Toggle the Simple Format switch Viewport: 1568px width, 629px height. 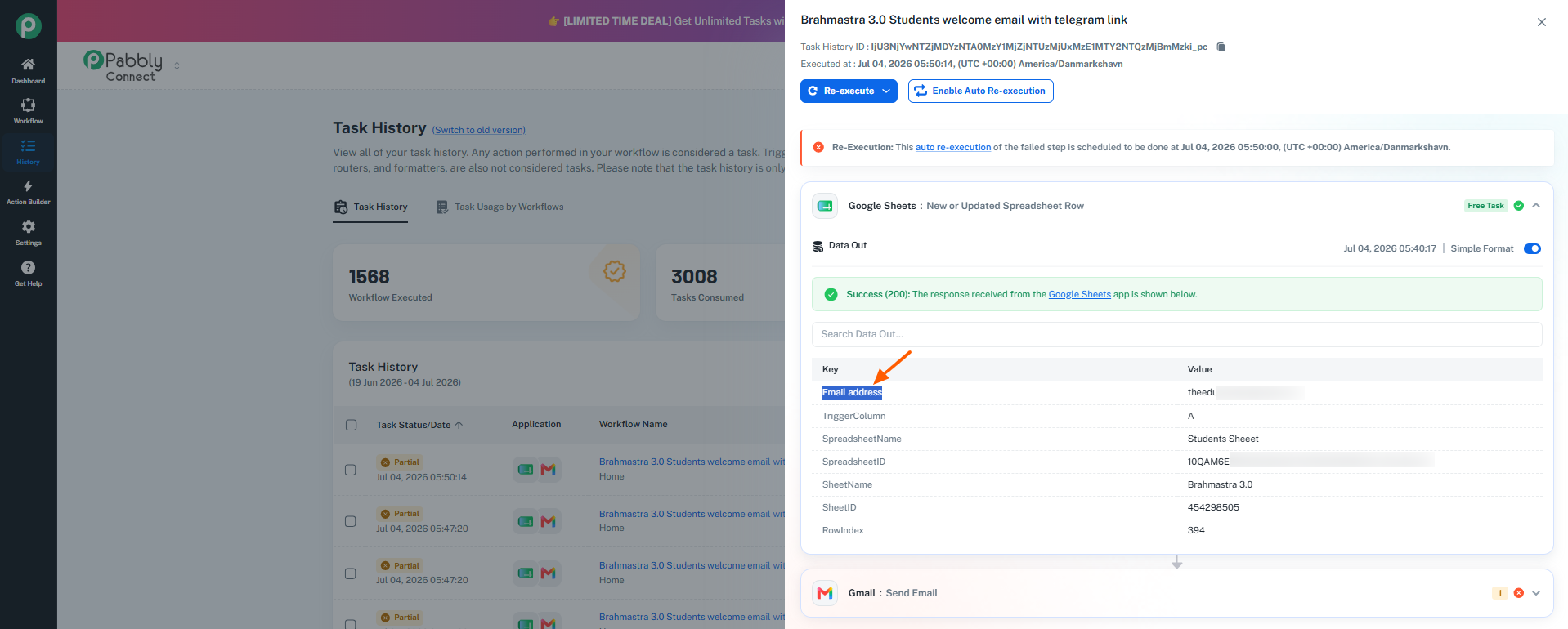1532,248
